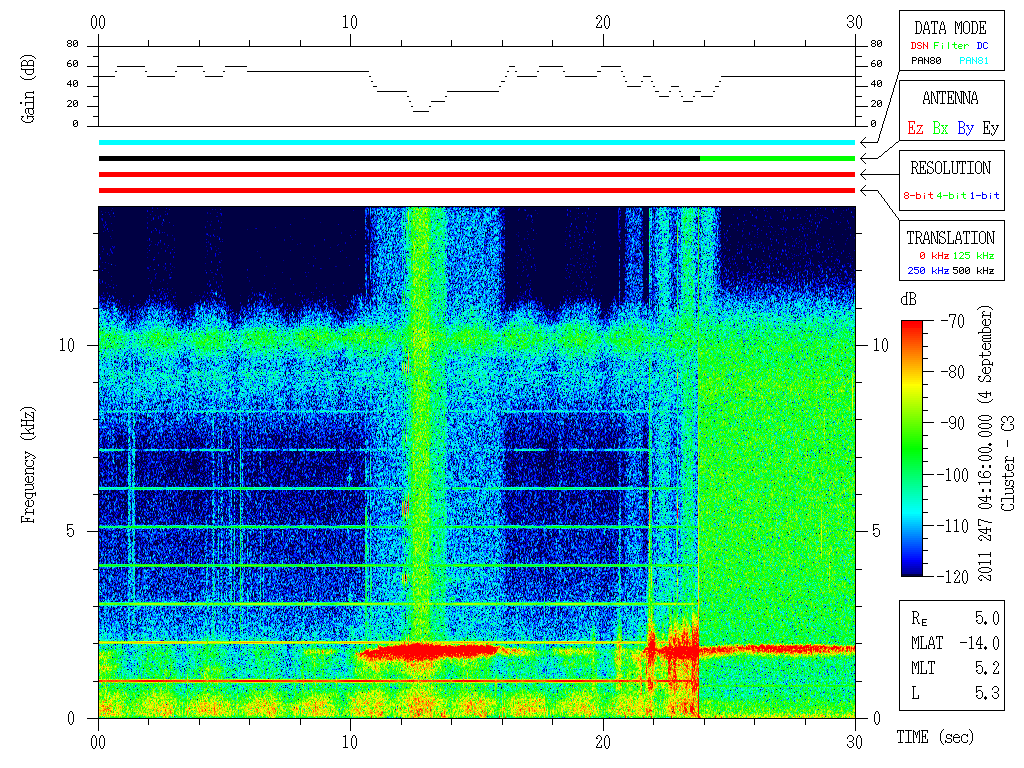Select the green Filter label

951,46
